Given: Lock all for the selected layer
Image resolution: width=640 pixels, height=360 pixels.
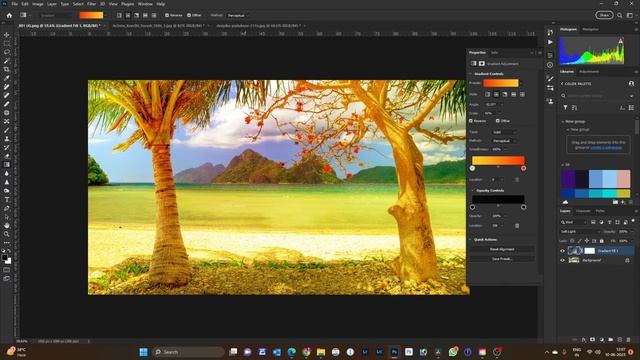Looking at the screenshot, I should [602, 241].
